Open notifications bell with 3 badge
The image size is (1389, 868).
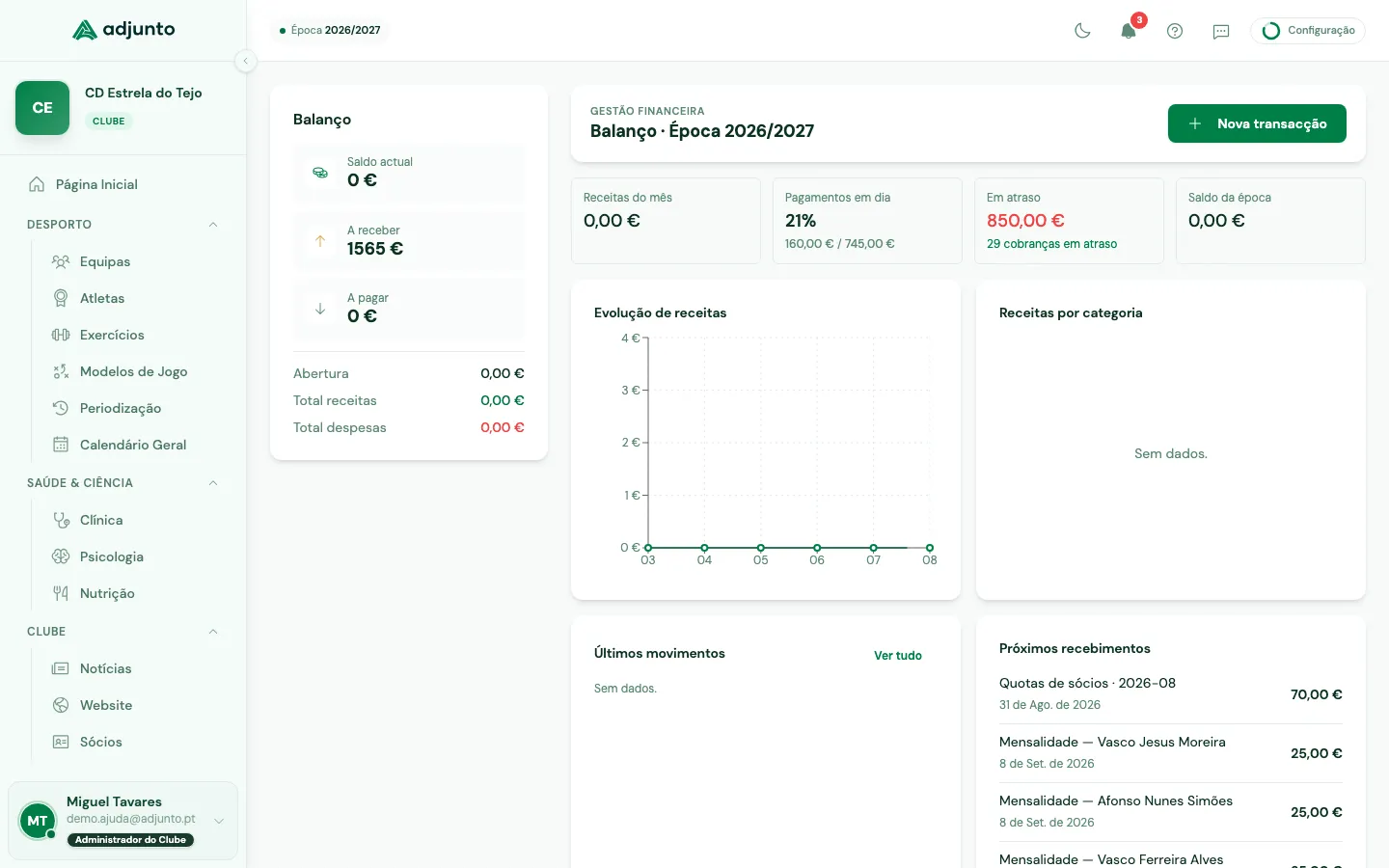(x=1129, y=31)
